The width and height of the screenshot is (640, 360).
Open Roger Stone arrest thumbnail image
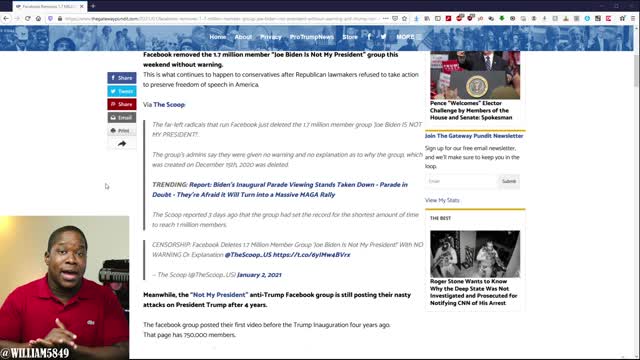pyautogui.click(x=475, y=254)
